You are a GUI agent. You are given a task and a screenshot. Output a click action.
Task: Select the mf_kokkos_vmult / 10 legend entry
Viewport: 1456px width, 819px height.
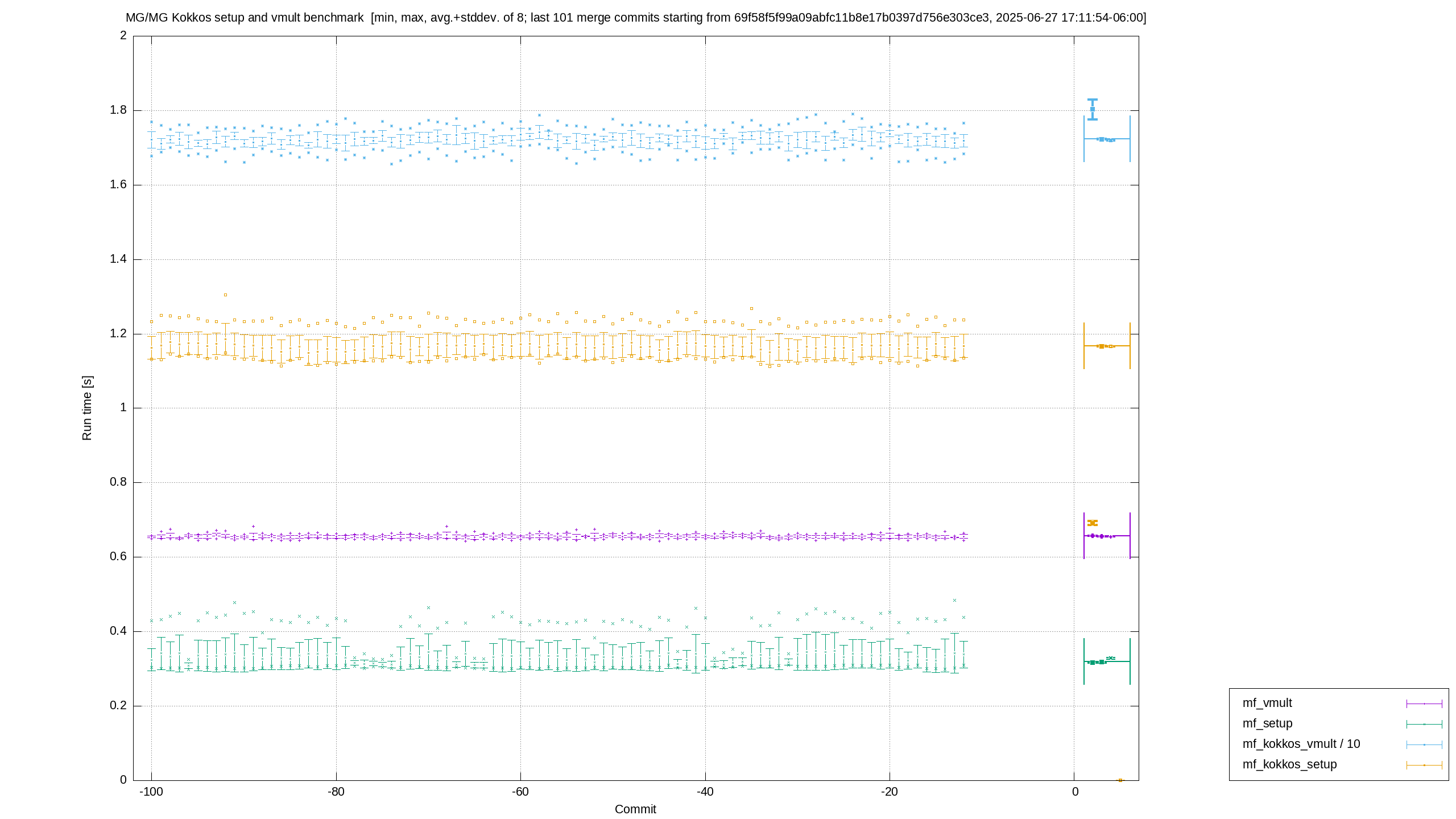(x=1301, y=744)
